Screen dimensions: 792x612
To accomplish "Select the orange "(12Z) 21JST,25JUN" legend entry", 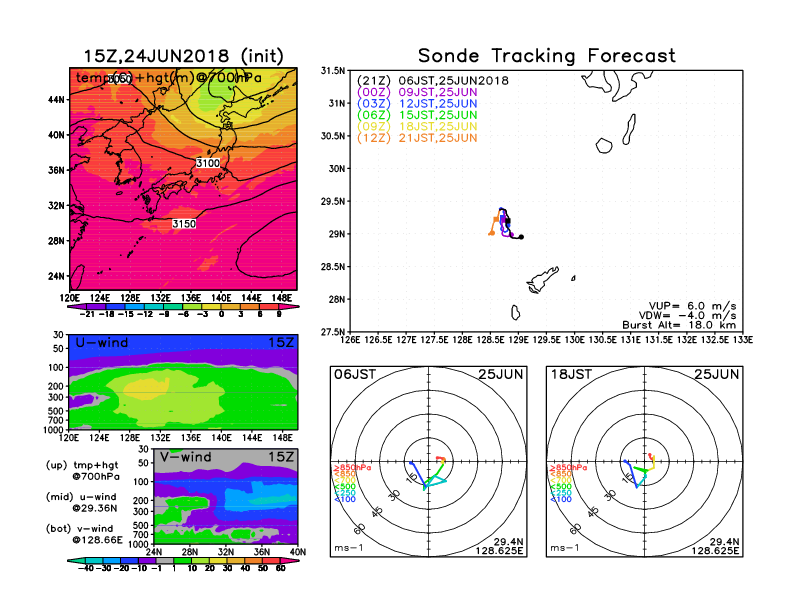I will pyautogui.click(x=417, y=138).
